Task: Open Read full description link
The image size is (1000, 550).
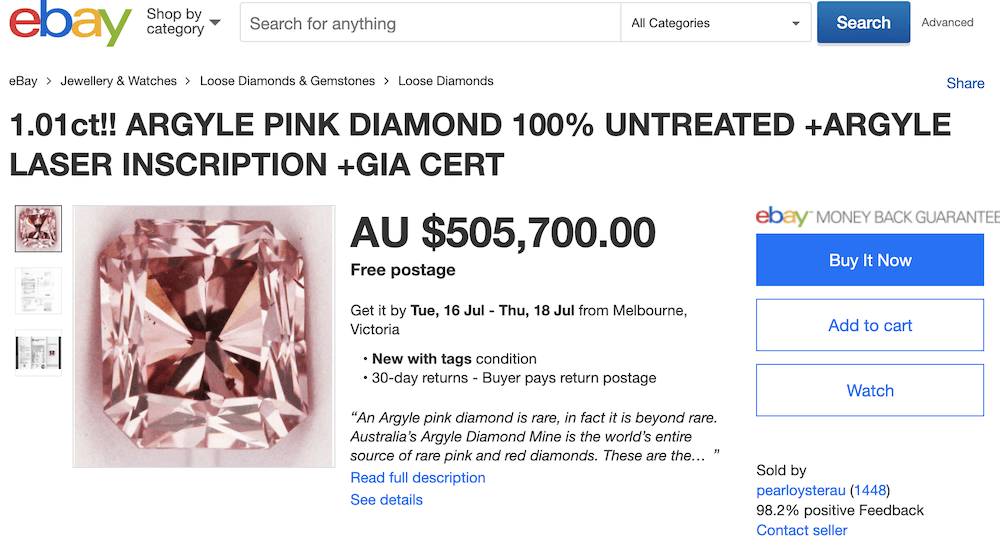Action: click(x=418, y=478)
